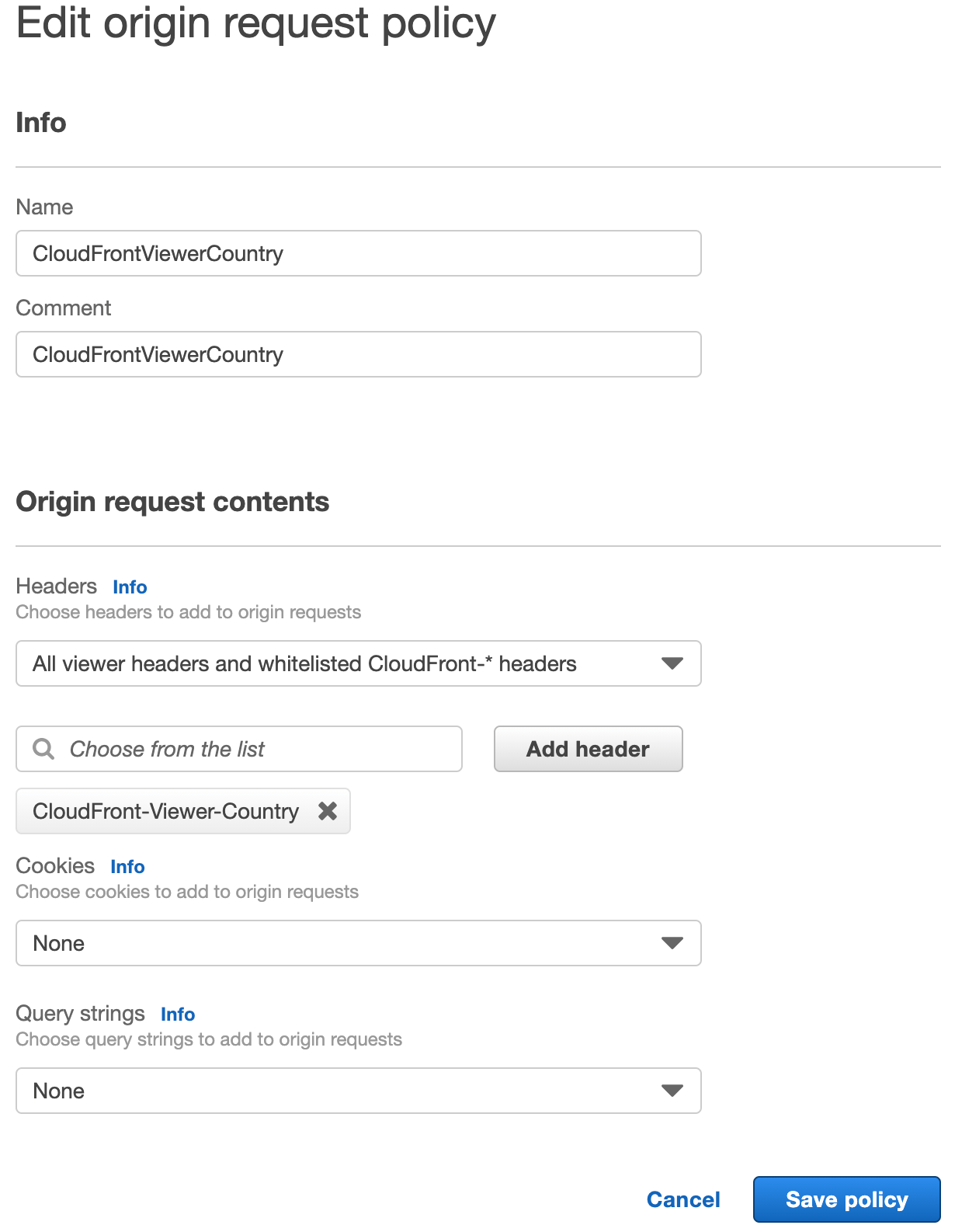
Task: Remove the CloudFront-Viewer-Country header tag
Action: point(328,811)
